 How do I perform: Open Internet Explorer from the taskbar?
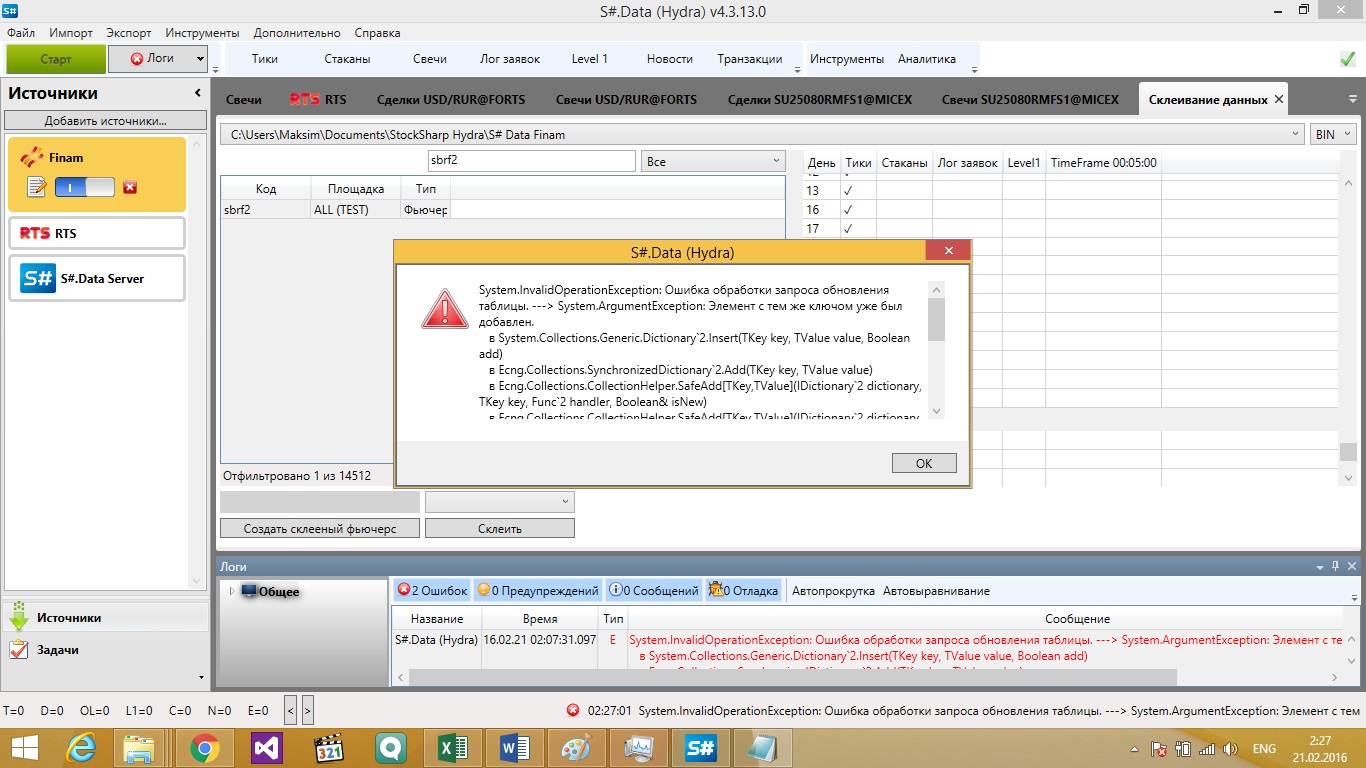pyautogui.click(x=82, y=748)
